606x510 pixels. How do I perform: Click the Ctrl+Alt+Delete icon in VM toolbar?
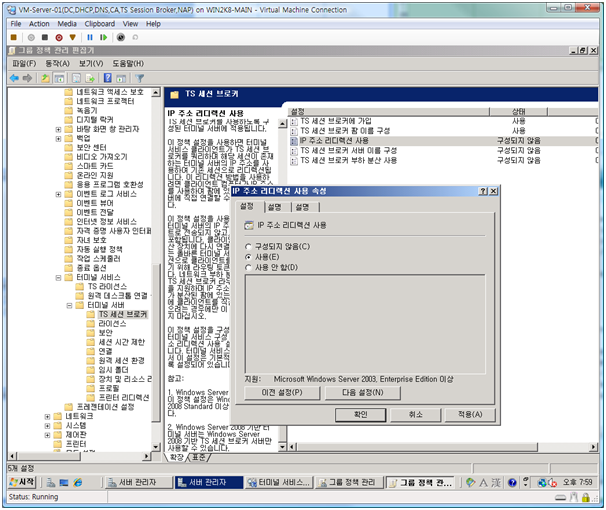tap(14, 37)
